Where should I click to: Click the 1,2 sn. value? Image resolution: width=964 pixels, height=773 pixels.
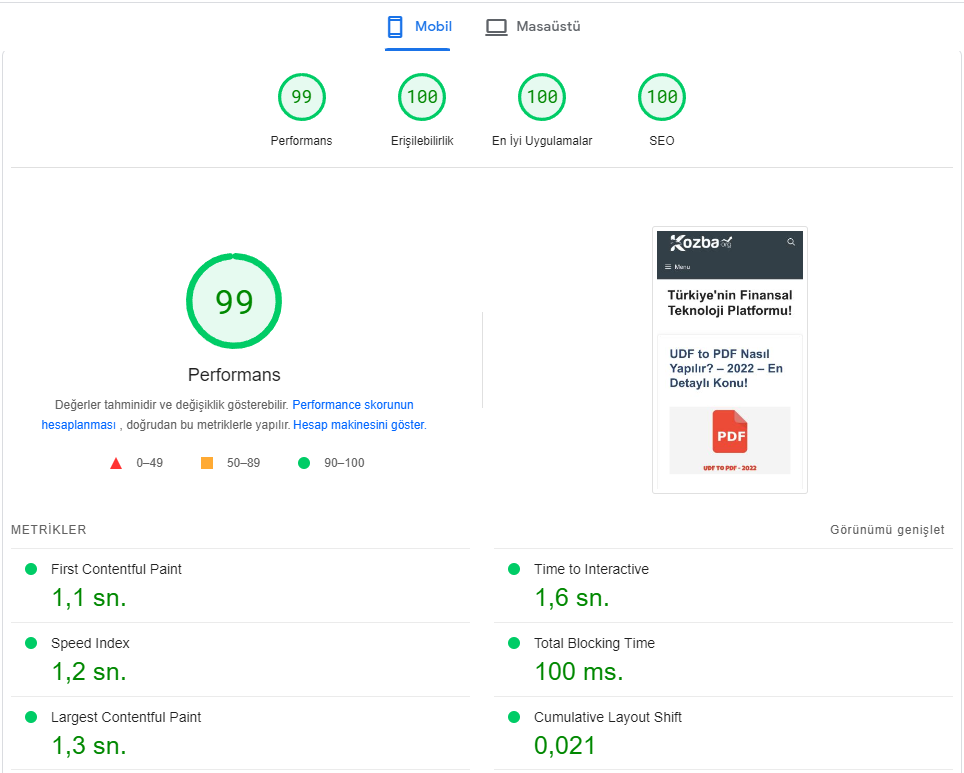(x=89, y=672)
